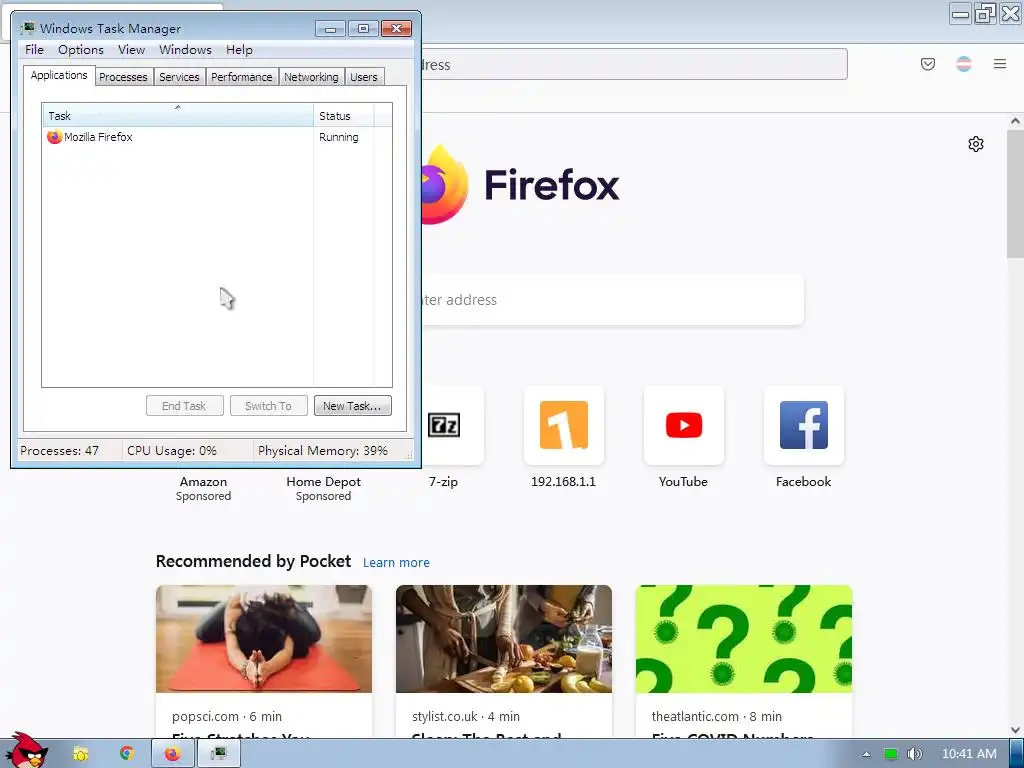Click the Chrome icon in the taskbar
The width and height of the screenshot is (1024, 768).
[127, 754]
